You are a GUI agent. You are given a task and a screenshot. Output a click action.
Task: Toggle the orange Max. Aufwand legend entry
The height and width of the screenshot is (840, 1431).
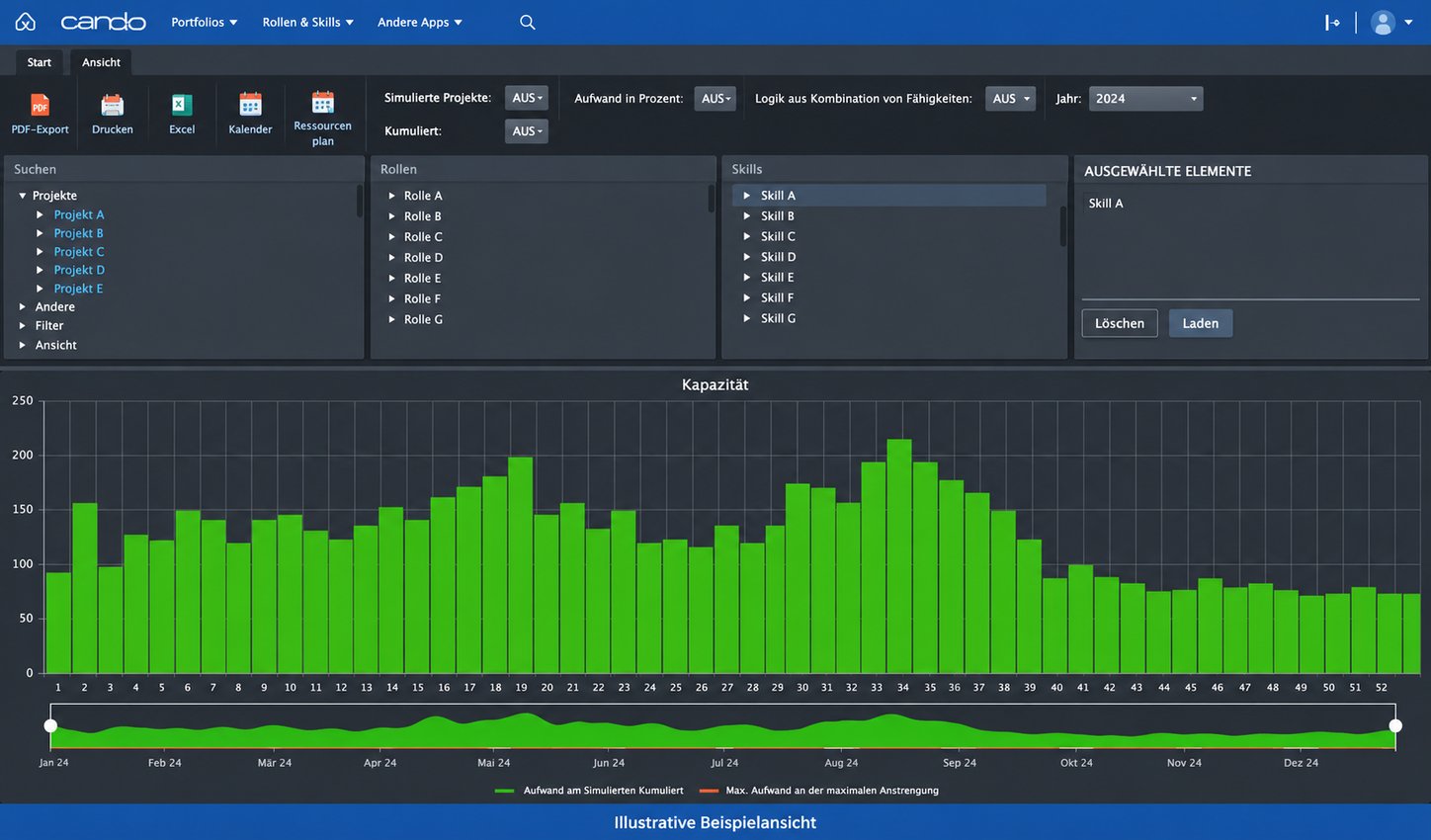point(819,791)
